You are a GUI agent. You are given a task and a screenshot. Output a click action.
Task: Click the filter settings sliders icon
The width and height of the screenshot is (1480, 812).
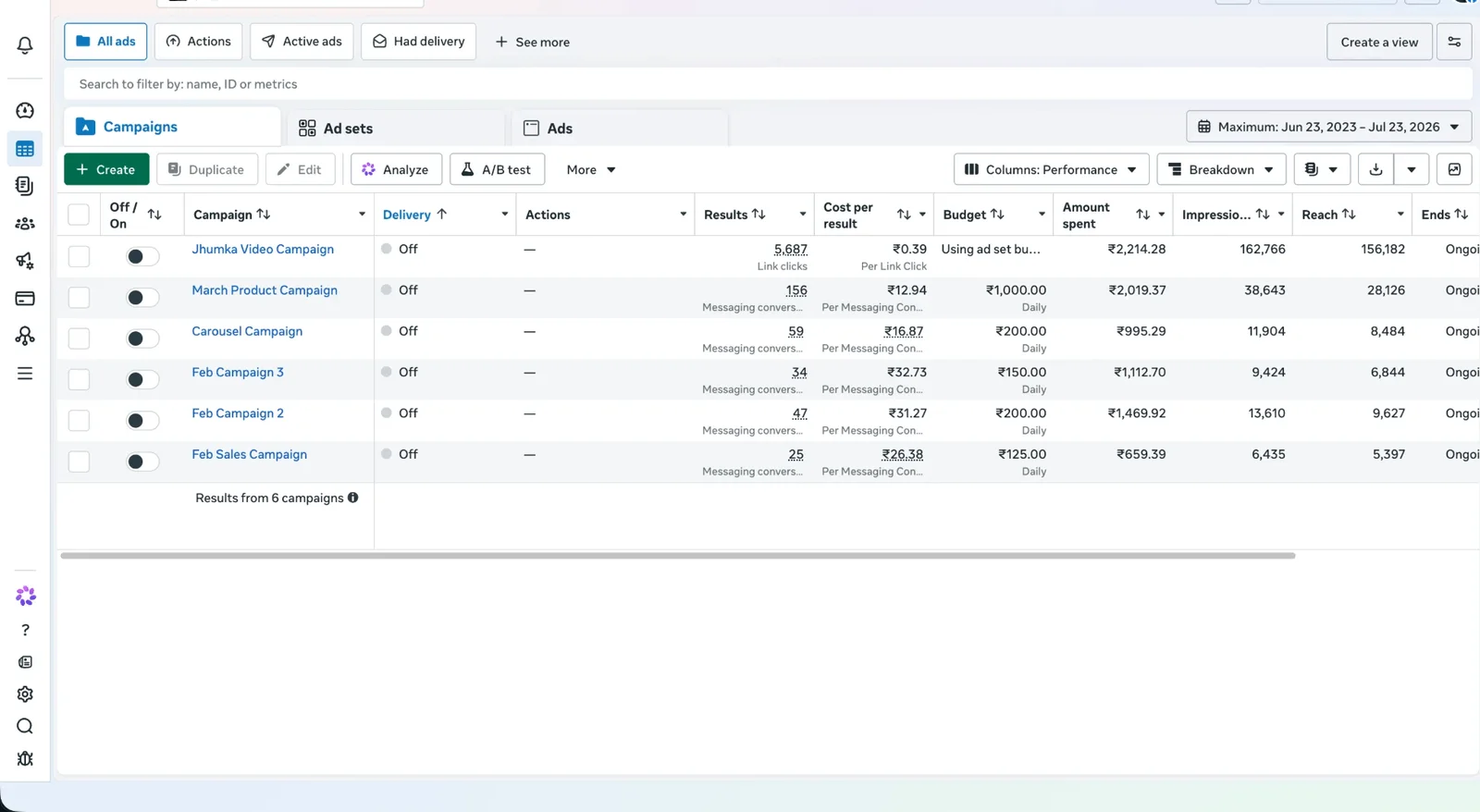point(1454,42)
